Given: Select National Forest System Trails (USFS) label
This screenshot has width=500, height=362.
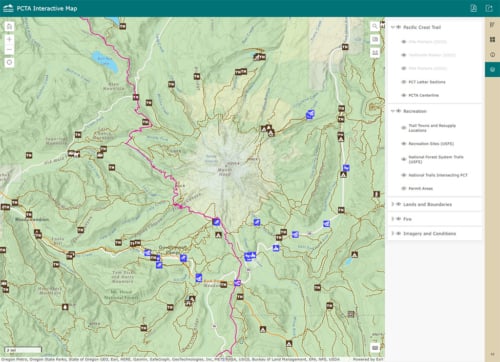Looking at the screenshot, I should [x=436, y=159].
